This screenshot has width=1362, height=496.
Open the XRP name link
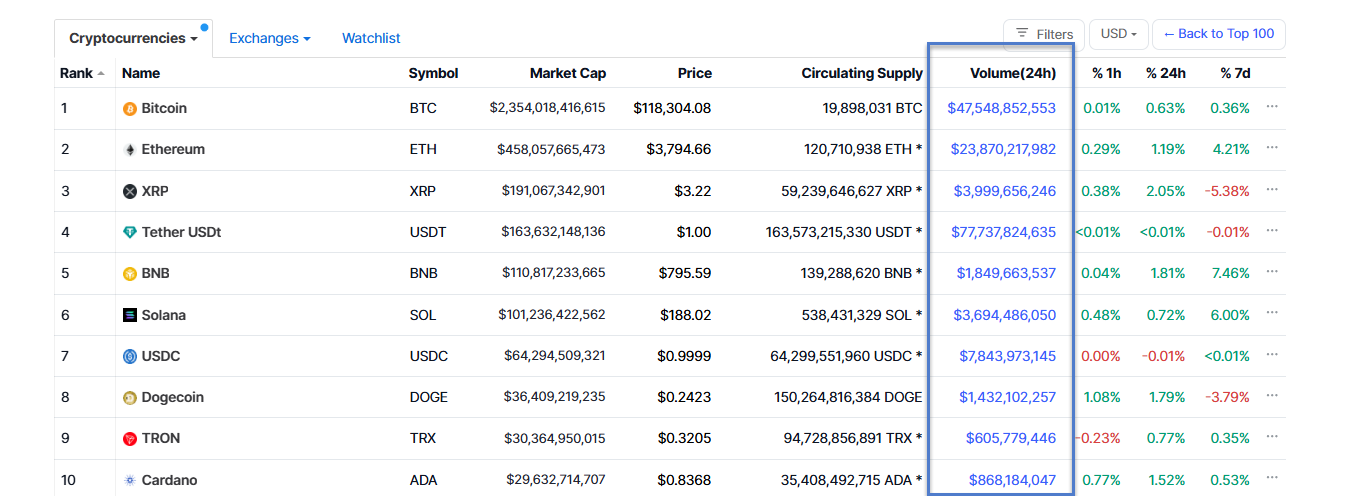(156, 191)
